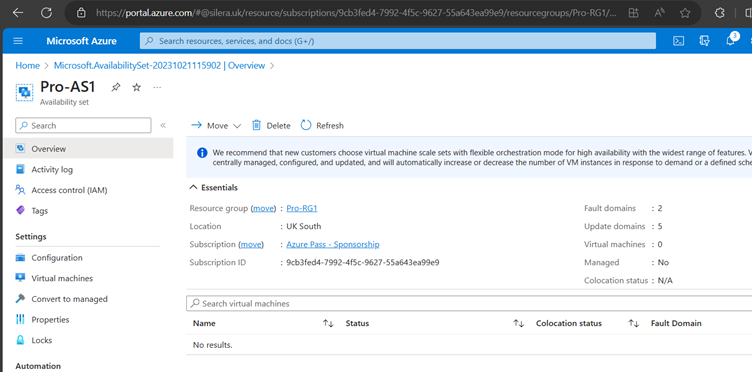Open the more options ellipsis beside Pro-AS1

click(157, 87)
